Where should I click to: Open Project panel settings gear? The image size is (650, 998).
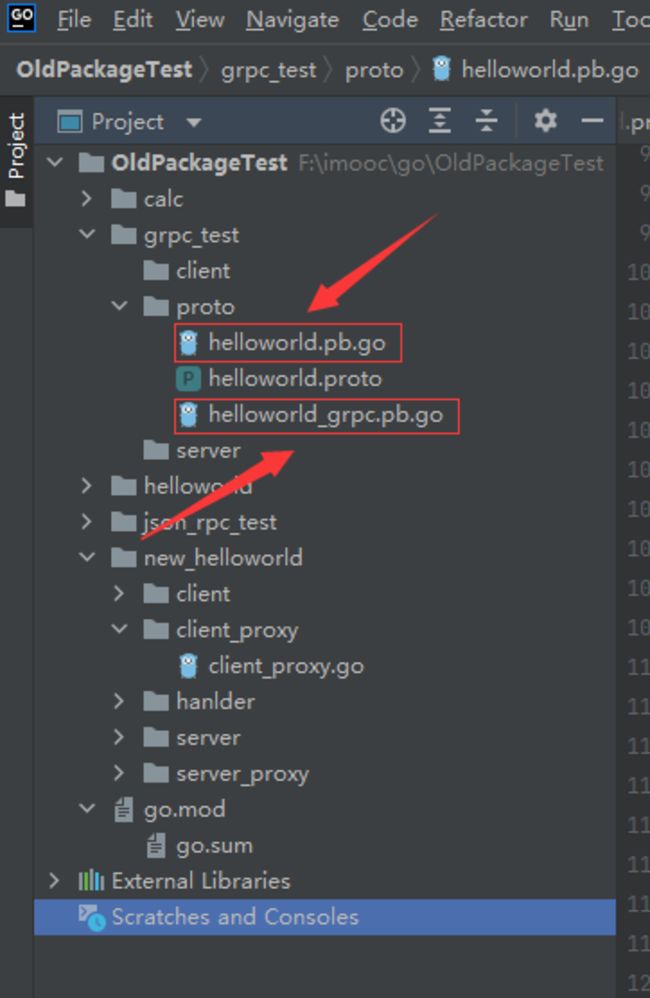546,120
